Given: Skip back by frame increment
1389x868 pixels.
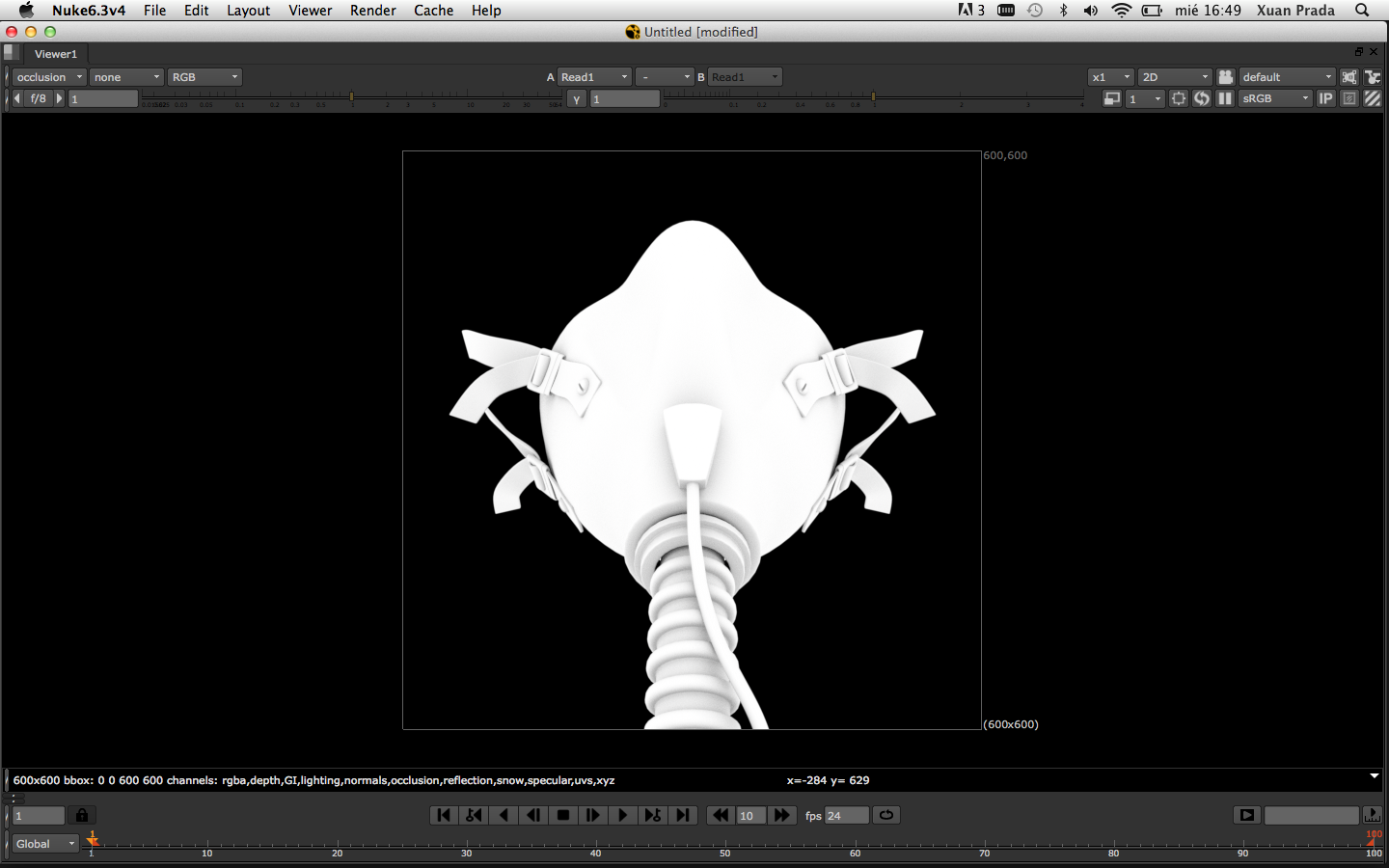Looking at the screenshot, I should click(721, 816).
